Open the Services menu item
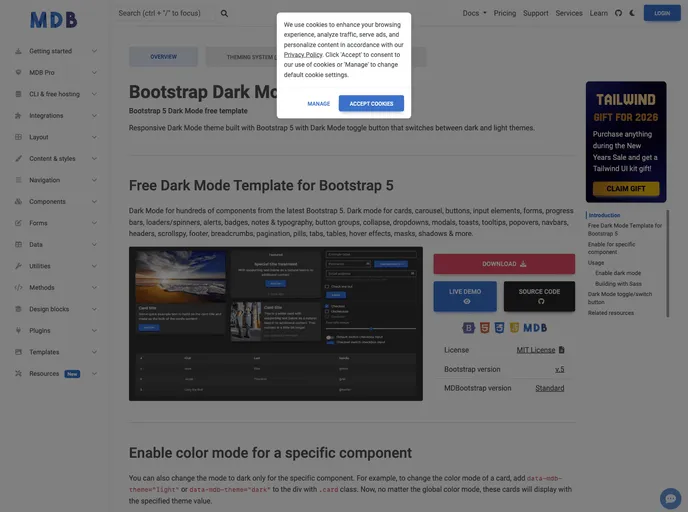688x512 pixels. pyautogui.click(x=569, y=13)
